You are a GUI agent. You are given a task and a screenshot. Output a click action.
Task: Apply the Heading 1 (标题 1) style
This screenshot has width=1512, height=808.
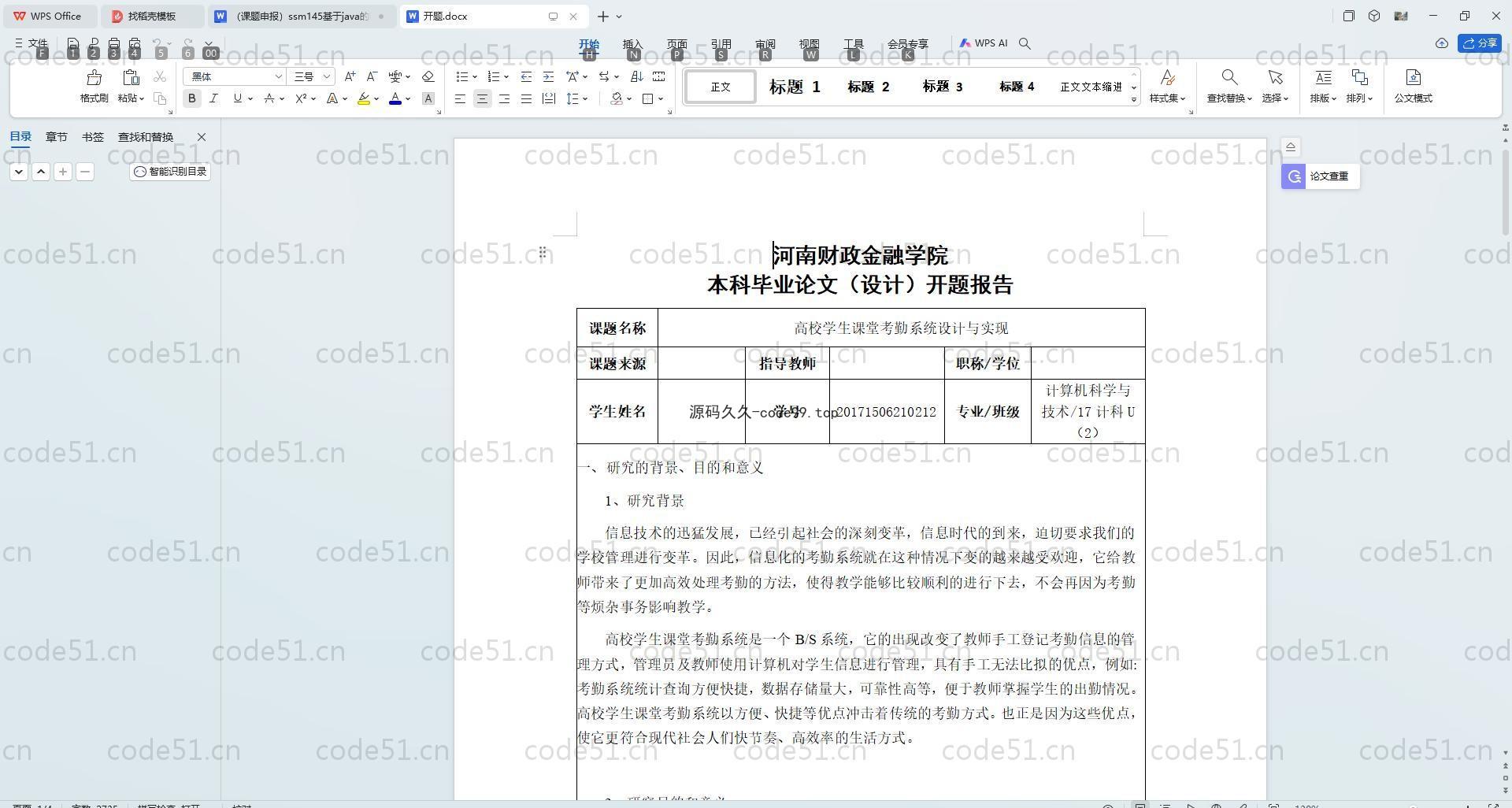click(x=795, y=87)
